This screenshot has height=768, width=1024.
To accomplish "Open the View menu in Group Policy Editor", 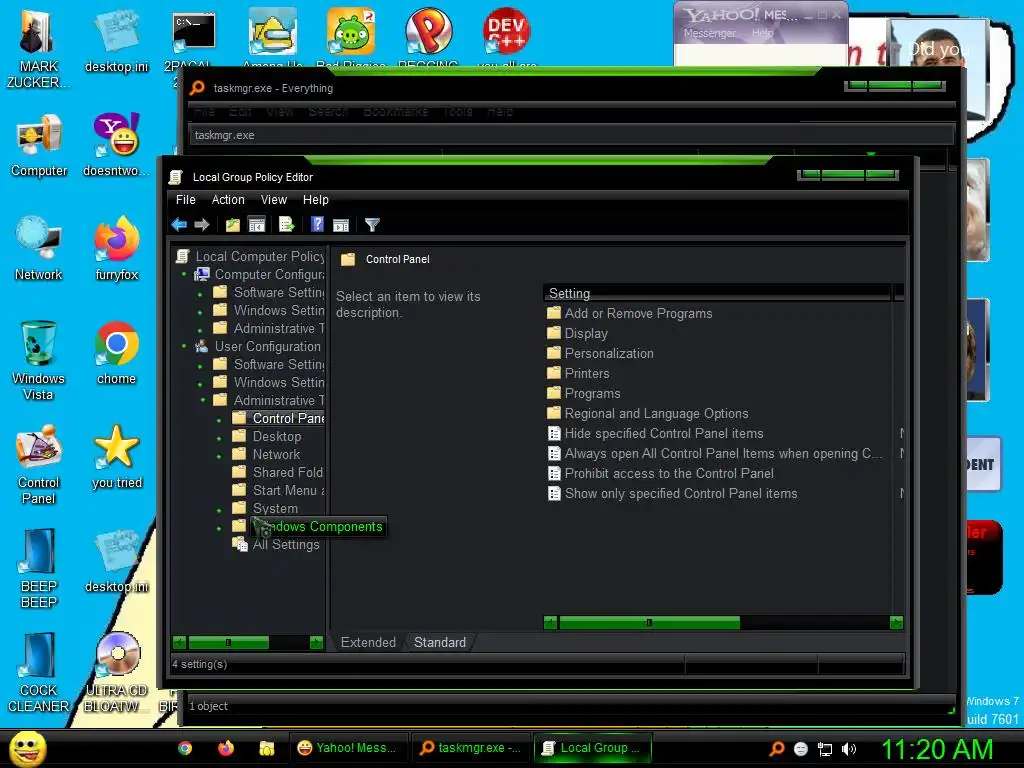I will (x=274, y=200).
